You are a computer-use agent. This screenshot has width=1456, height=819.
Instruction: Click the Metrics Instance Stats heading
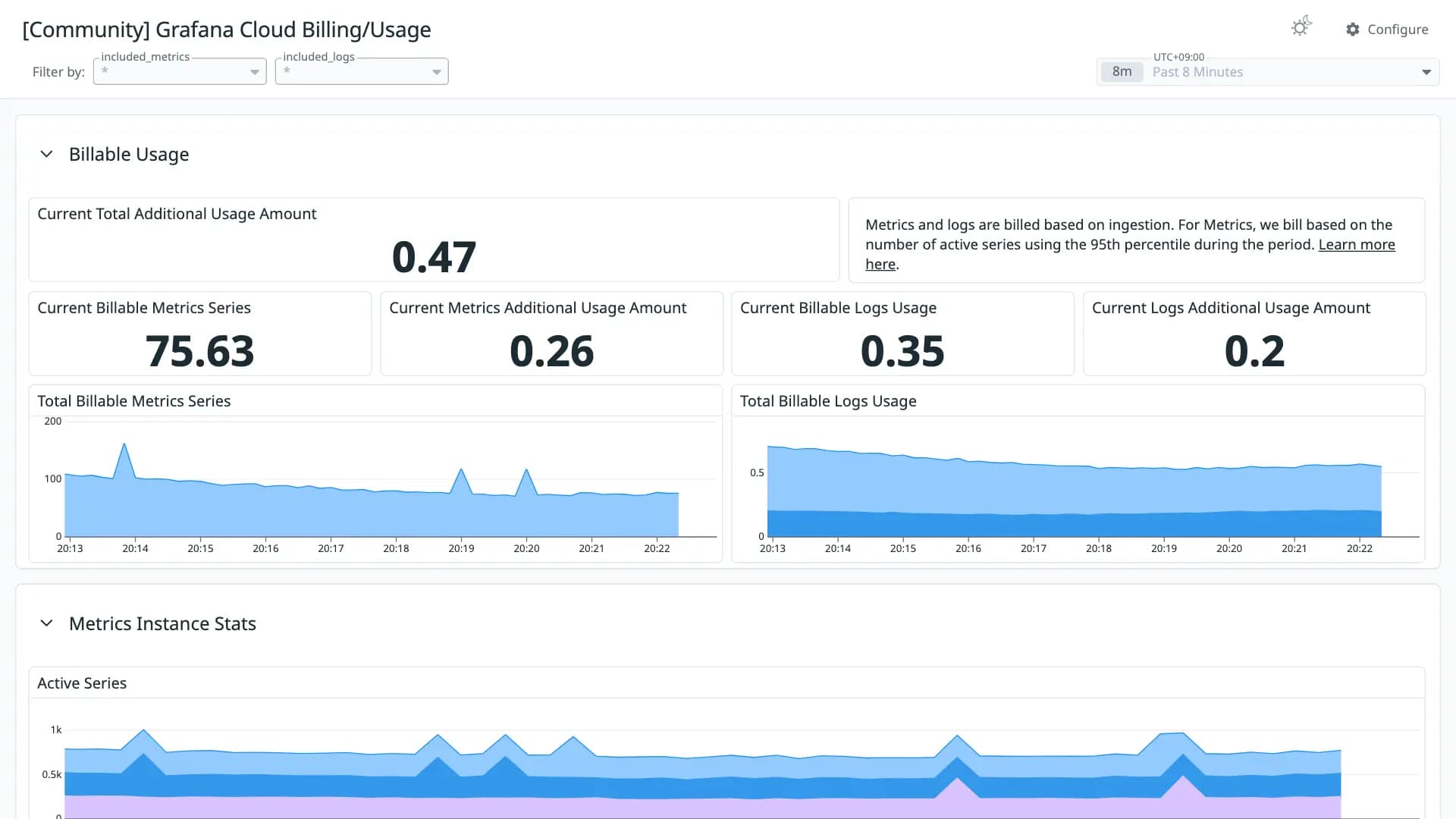coord(162,623)
